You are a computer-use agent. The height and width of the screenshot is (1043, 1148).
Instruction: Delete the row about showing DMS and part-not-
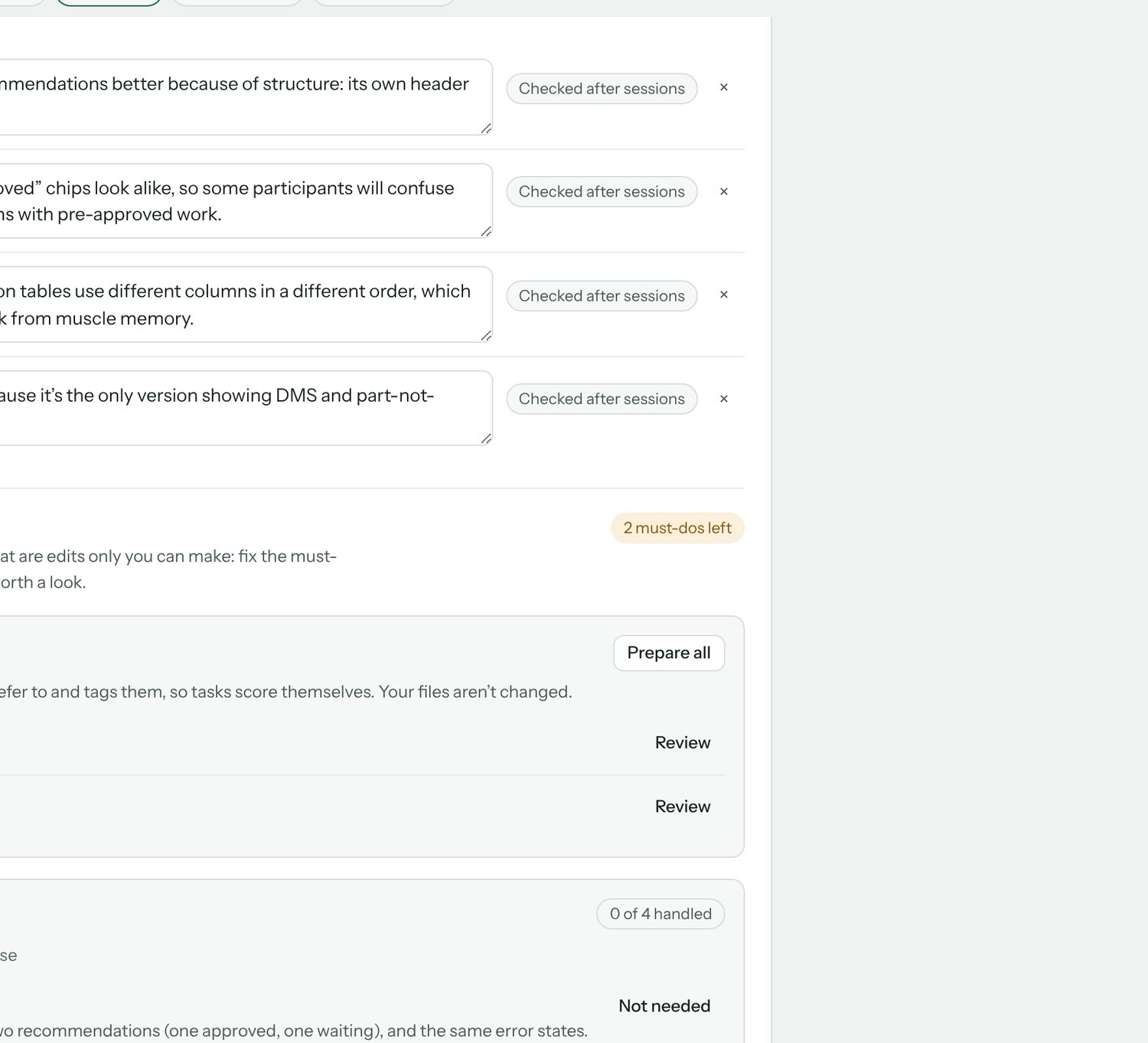coord(723,399)
